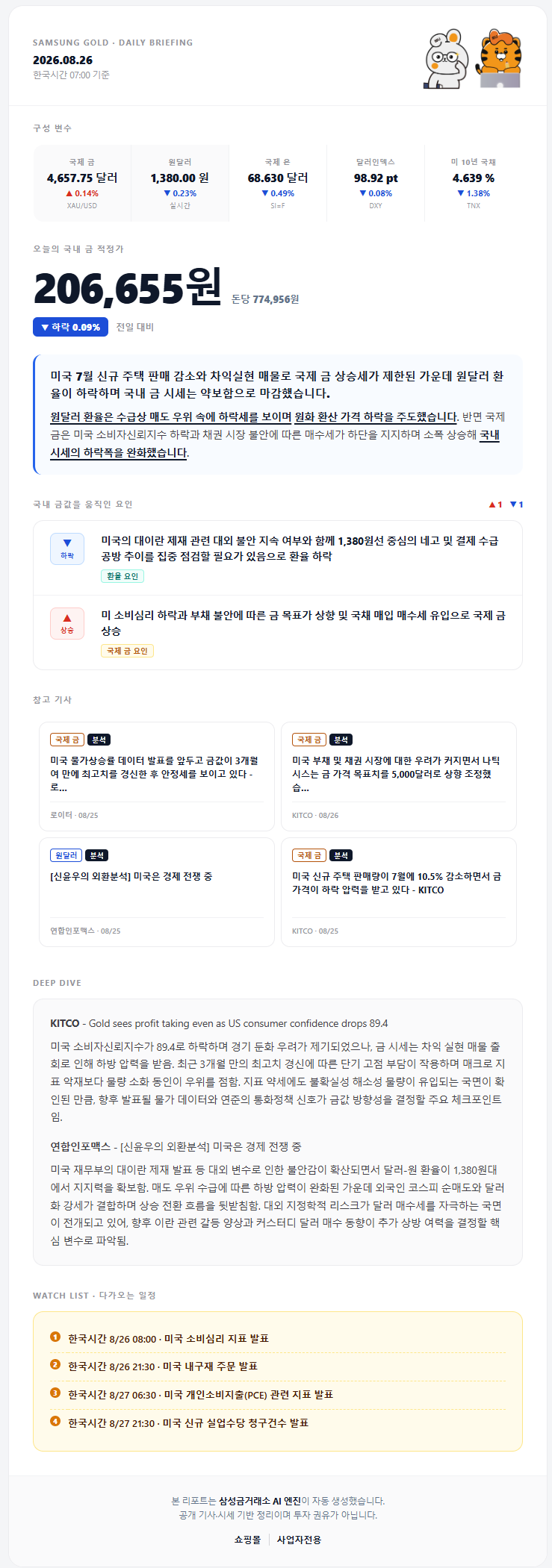Click the numbered badge 1 in watch list

tap(55, 1337)
